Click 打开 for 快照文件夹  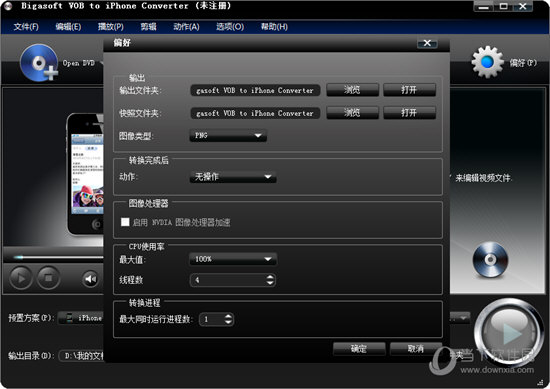coord(409,113)
